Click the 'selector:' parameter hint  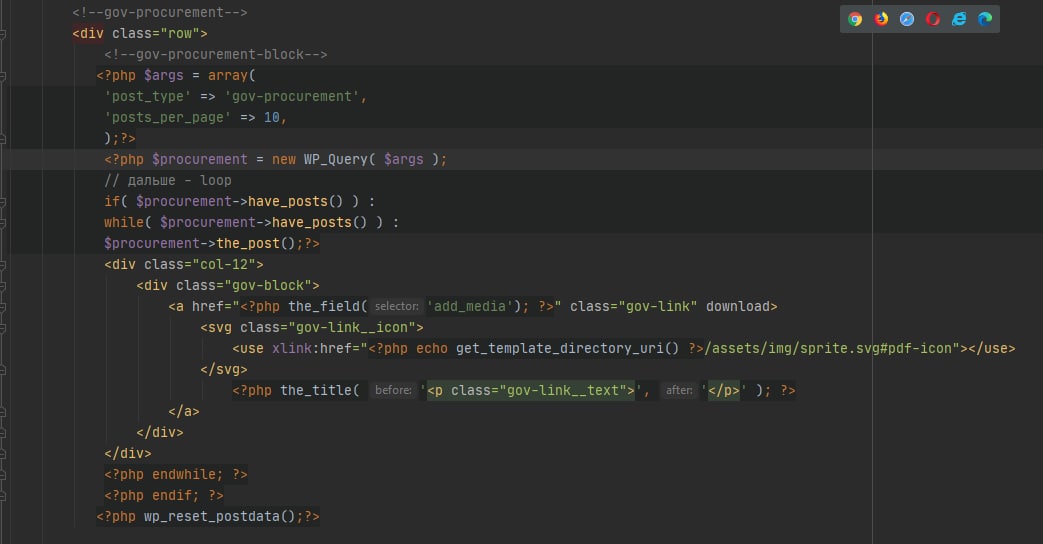click(396, 307)
